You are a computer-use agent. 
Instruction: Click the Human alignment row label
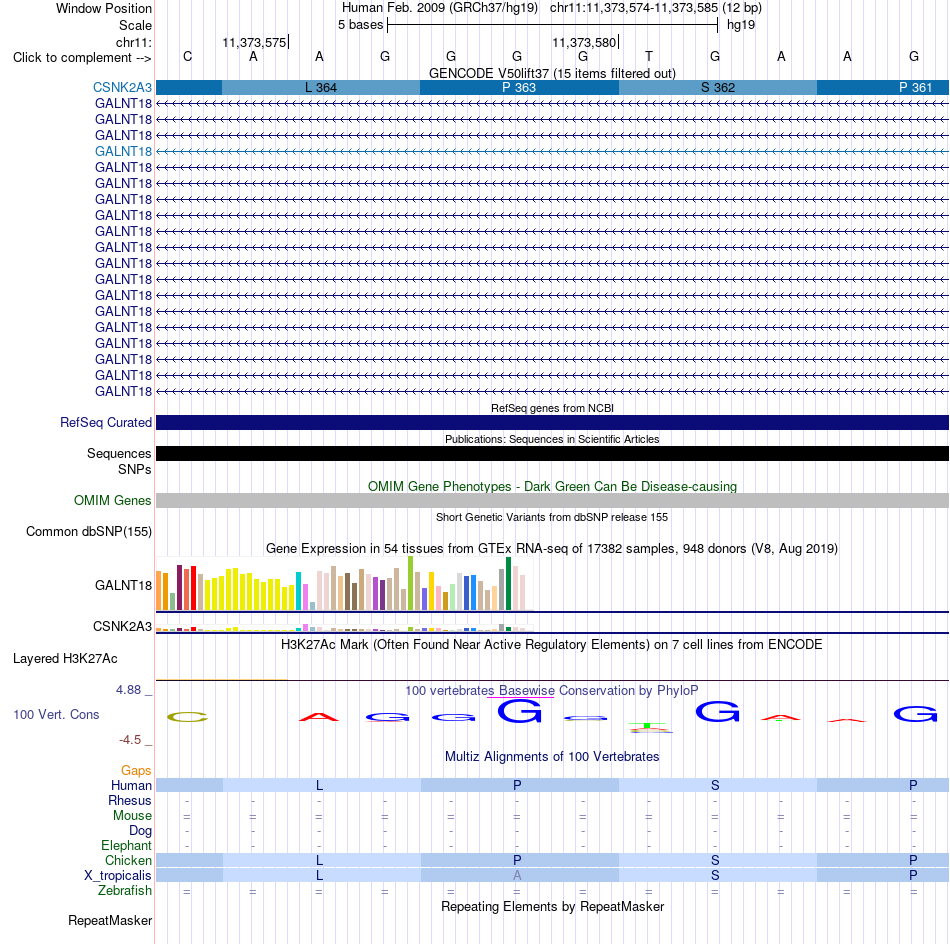[131, 785]
